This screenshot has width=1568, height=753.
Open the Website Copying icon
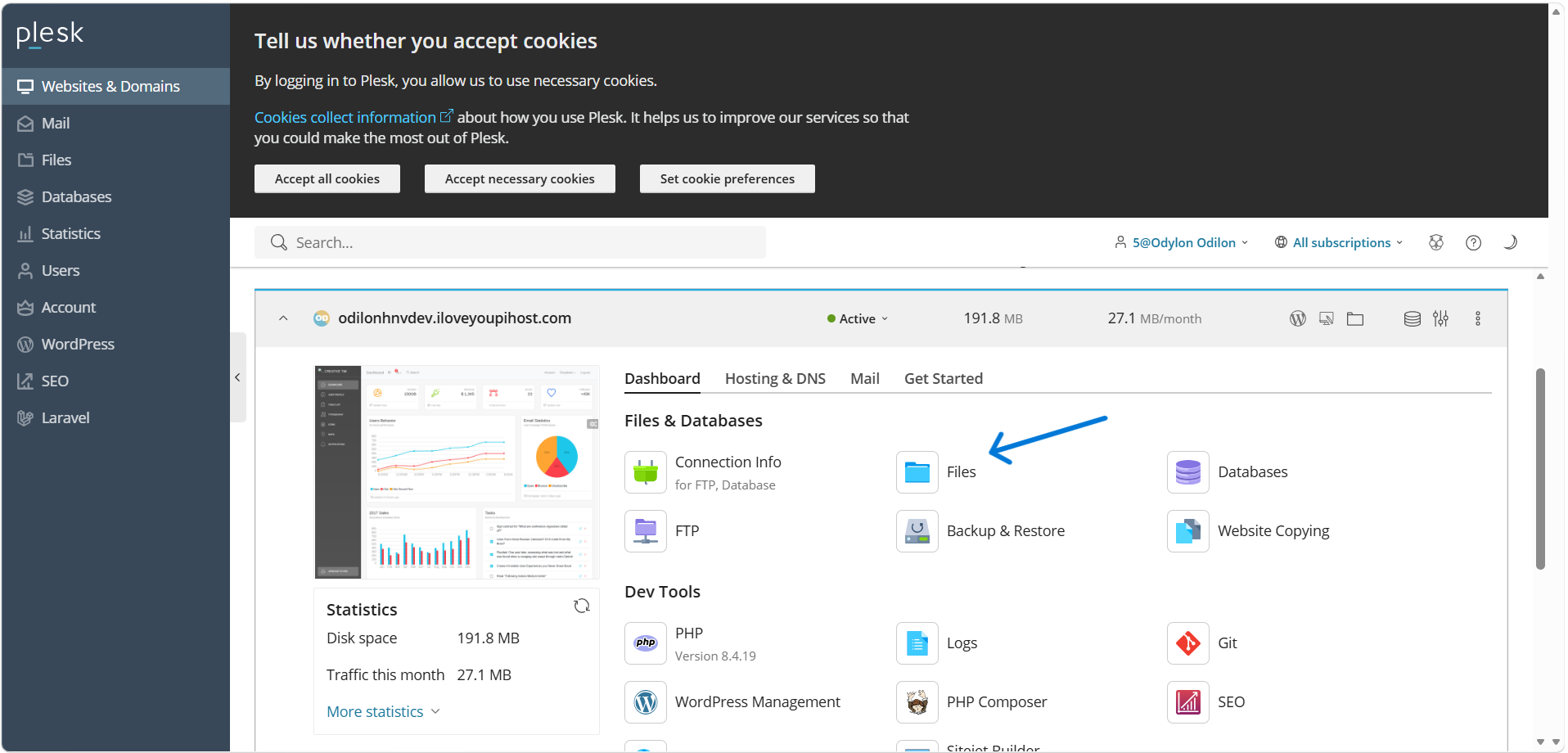1187,531
